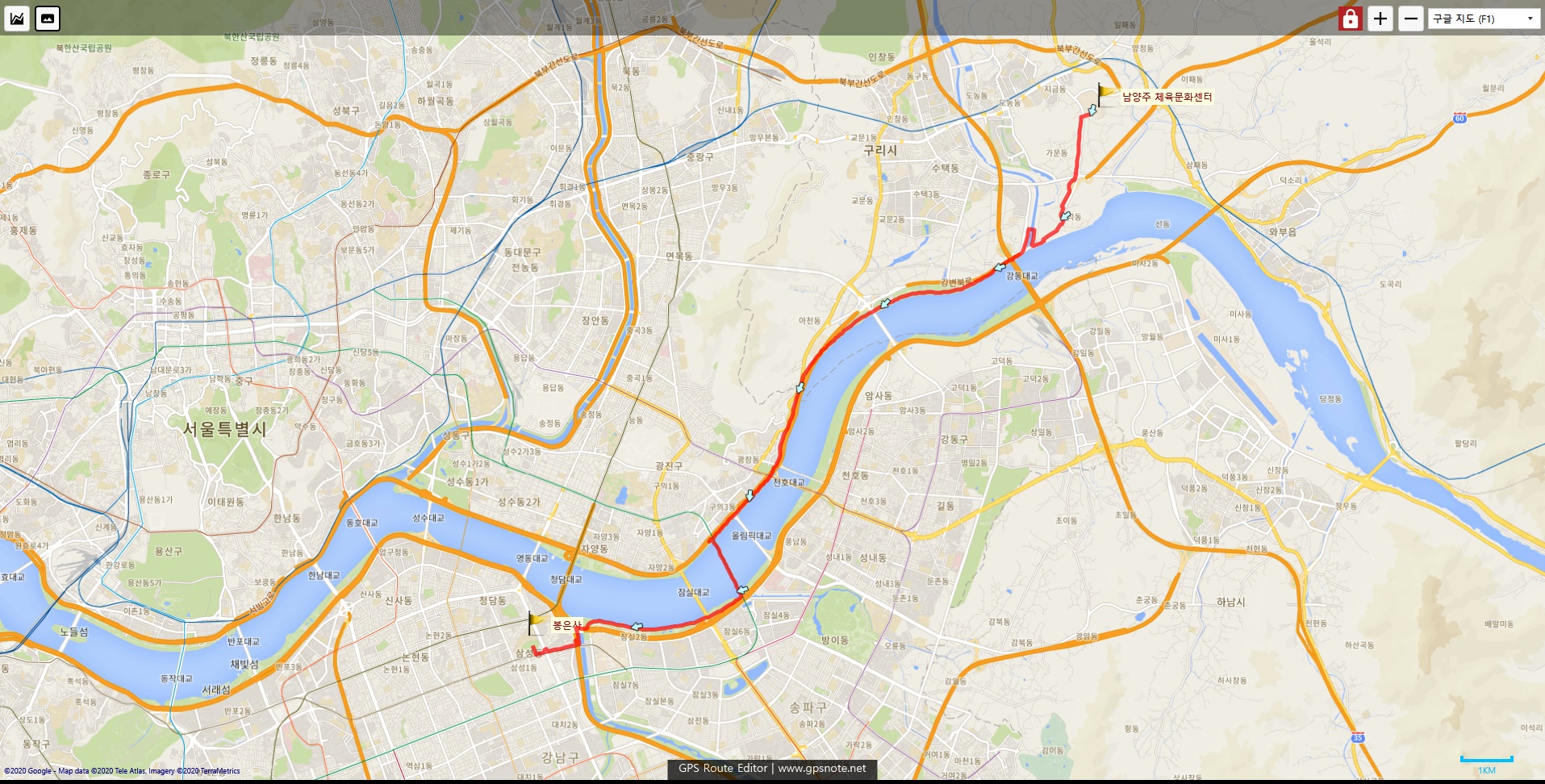Click route arrow just below the start flag

click(x=1092, y=111)
